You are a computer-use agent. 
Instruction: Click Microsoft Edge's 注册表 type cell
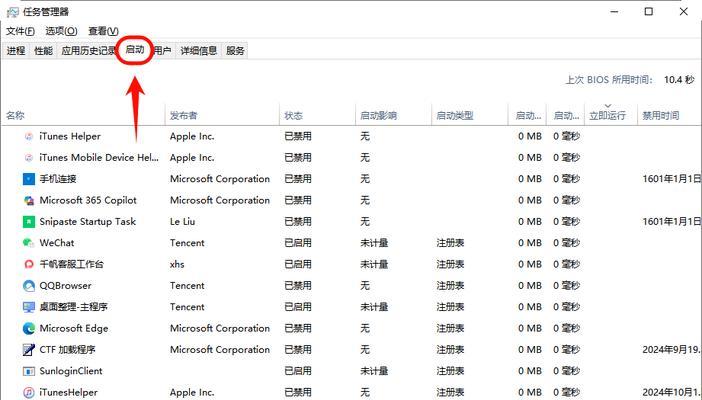pos(450,328)
